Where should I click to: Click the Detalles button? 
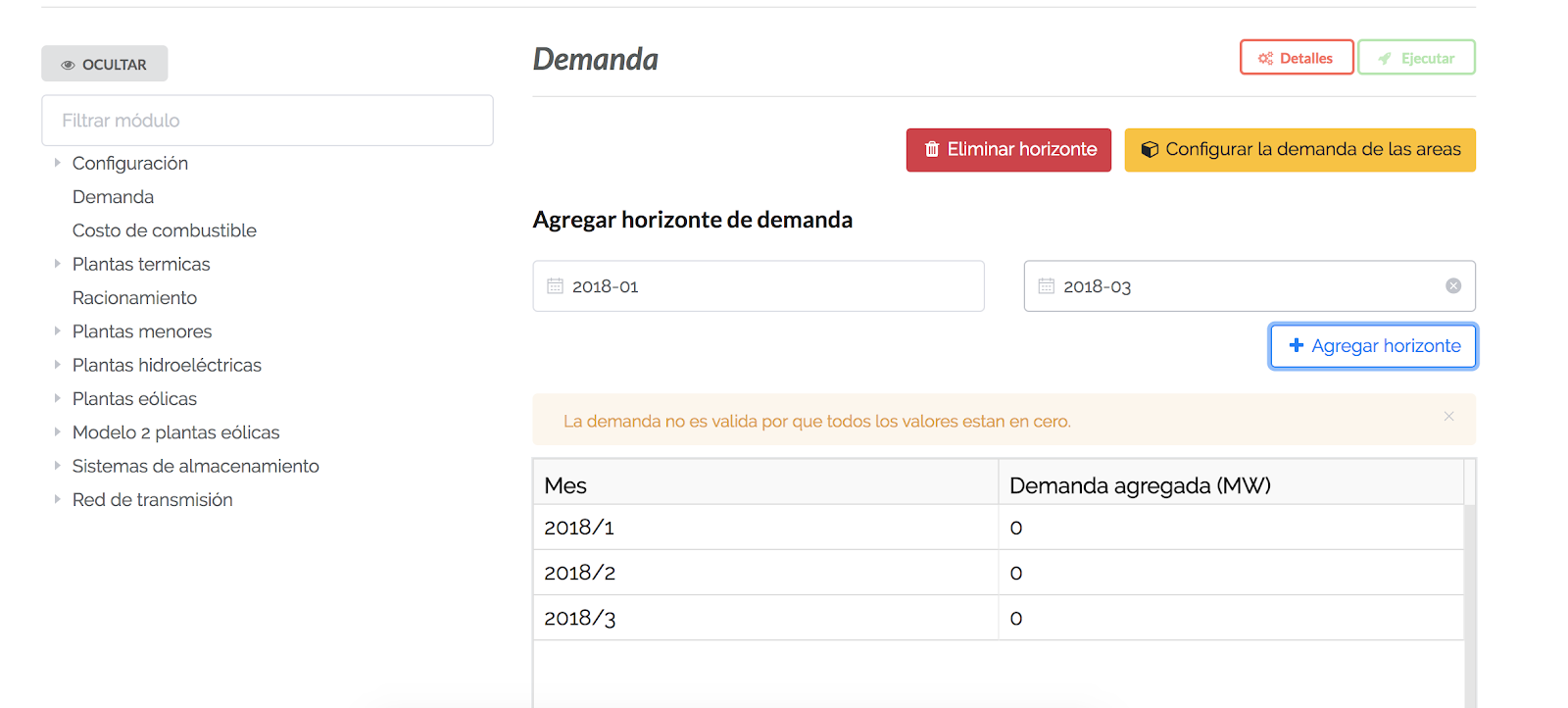pyautogui.click(x=1297, y=58)
